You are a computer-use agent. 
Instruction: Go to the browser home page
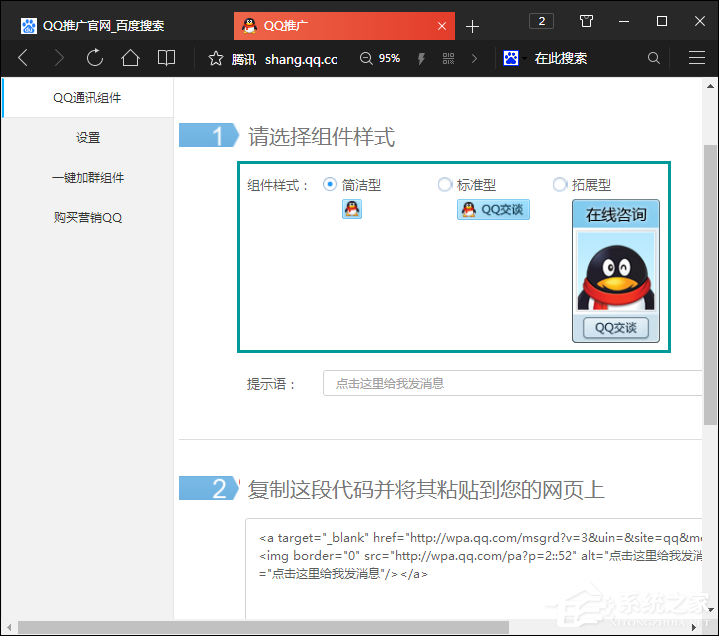click(x=130, y=58)
